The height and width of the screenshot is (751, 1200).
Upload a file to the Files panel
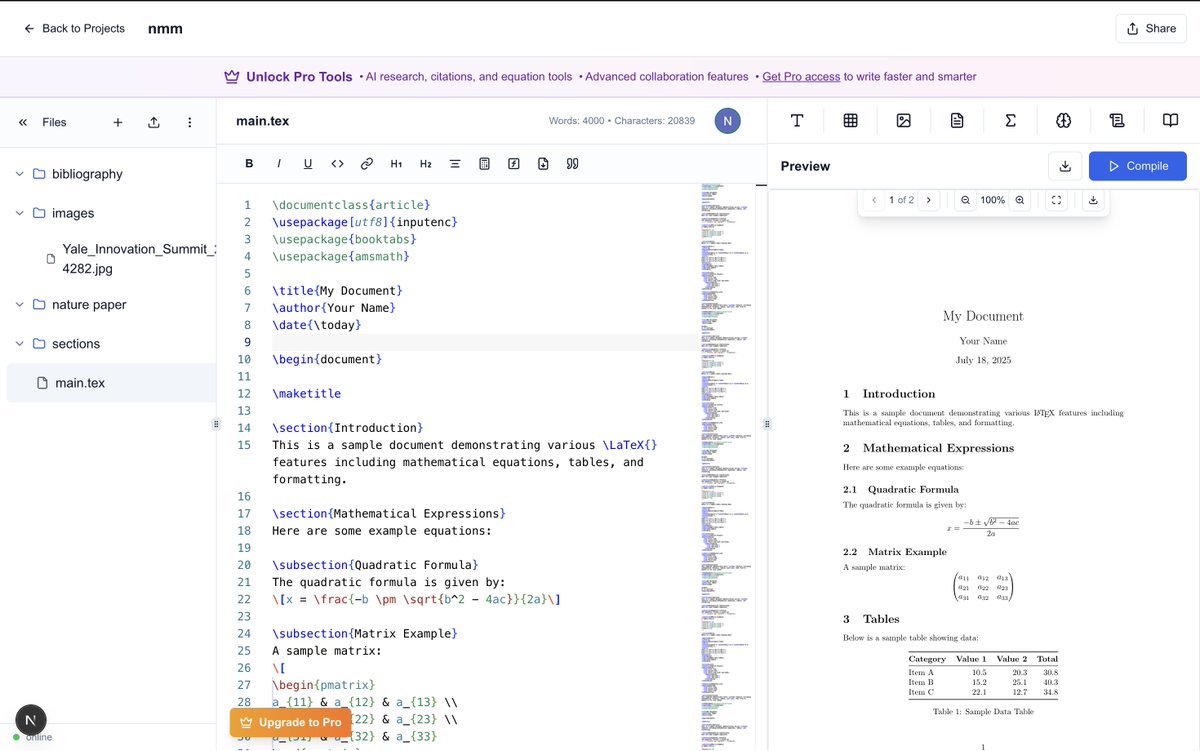coord(154,122)
